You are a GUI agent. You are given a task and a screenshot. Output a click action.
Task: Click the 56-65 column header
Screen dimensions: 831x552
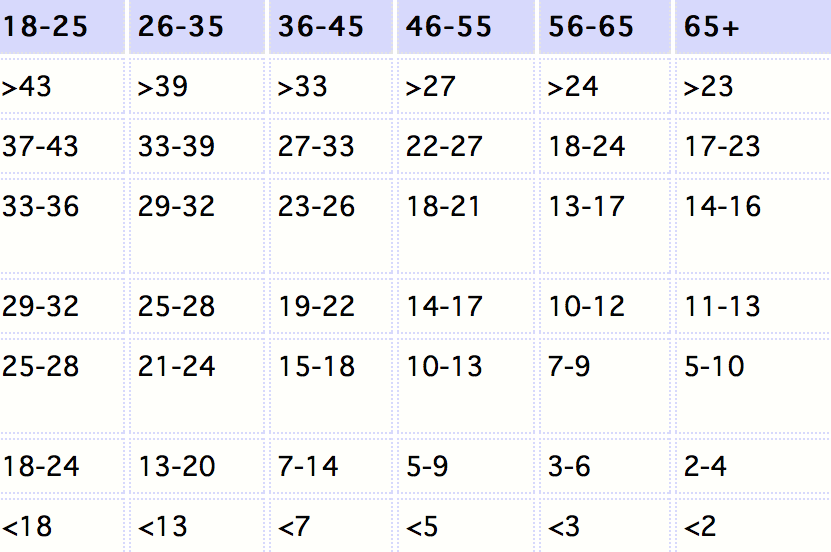605,26
